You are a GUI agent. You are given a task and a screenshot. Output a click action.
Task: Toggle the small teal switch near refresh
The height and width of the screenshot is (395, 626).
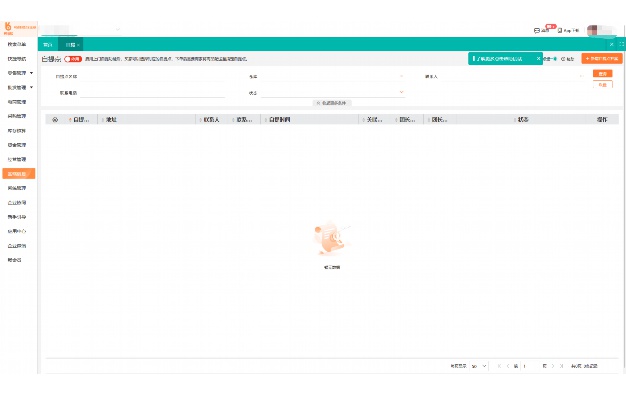point(553,59)
